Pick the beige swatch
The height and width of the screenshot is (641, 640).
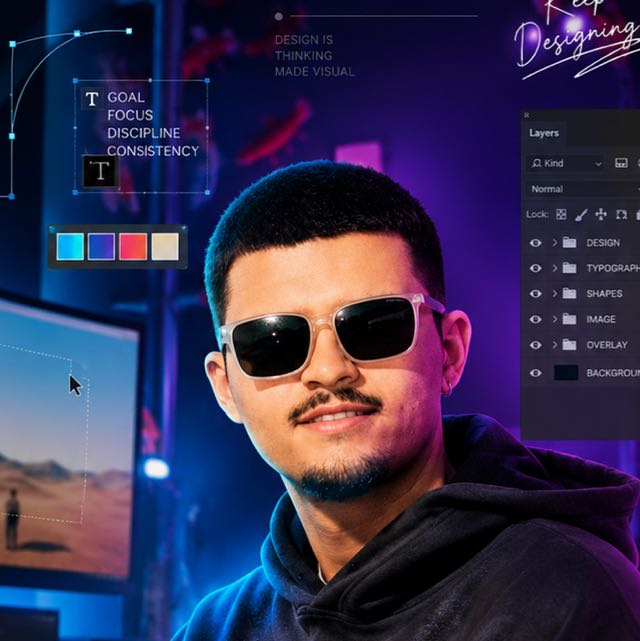(x=165, y=247)
